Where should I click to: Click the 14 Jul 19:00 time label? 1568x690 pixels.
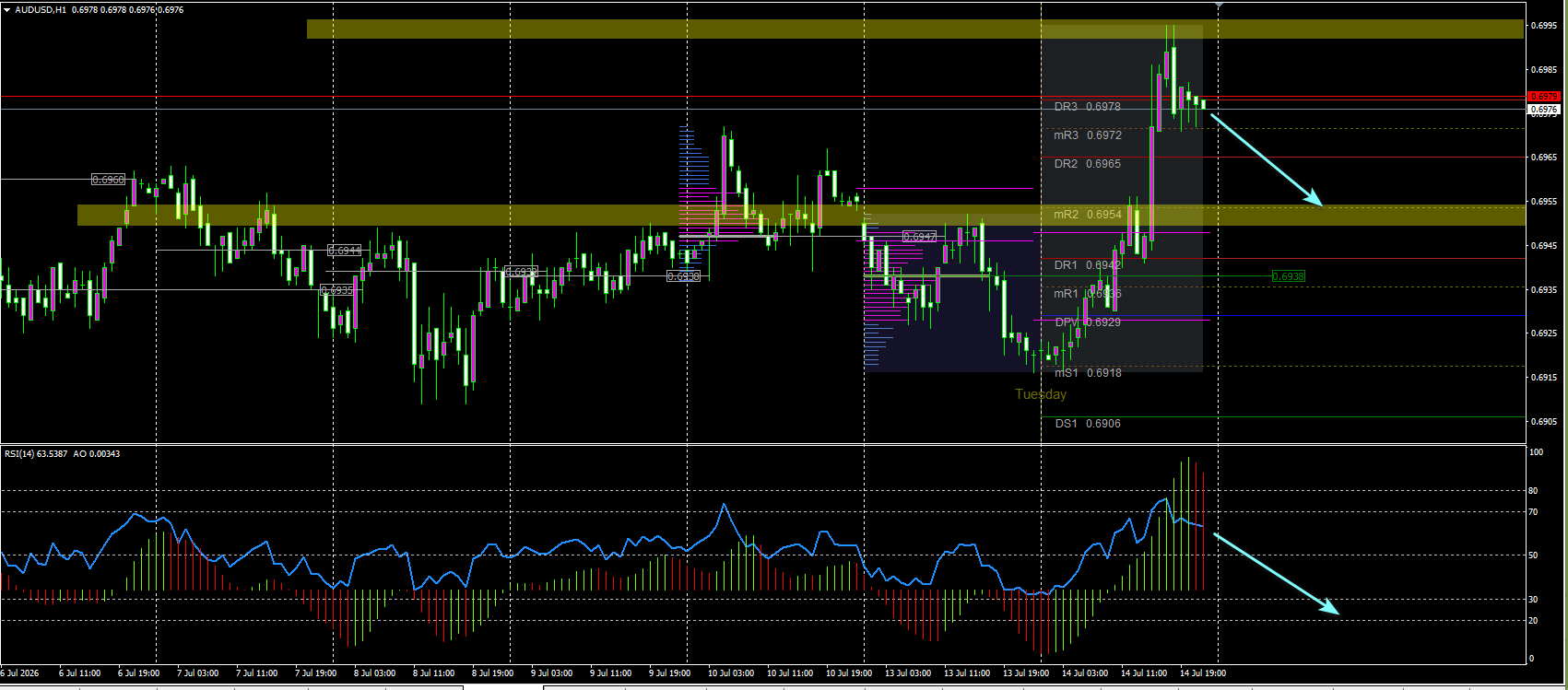tap(1203, 673)
